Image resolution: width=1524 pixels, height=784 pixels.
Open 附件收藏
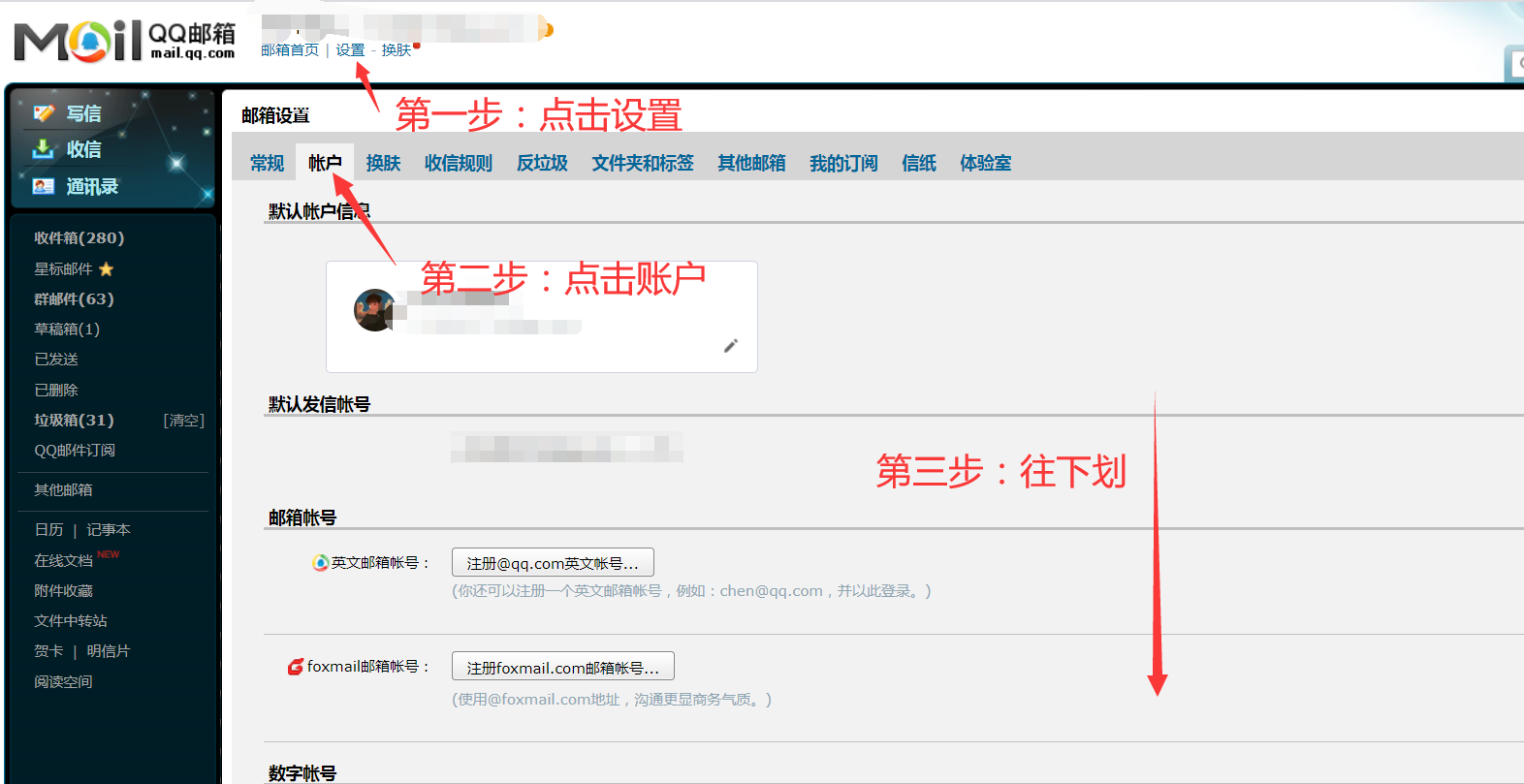tap(63, 590)
